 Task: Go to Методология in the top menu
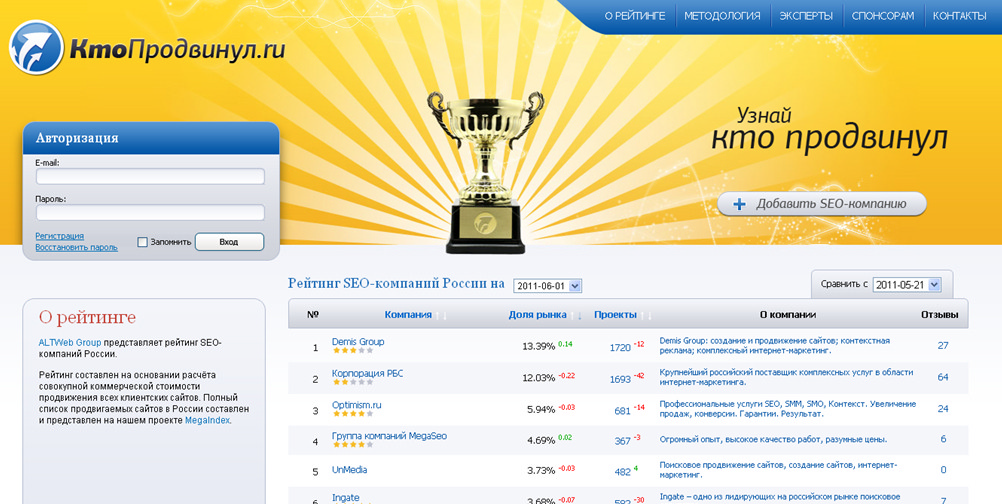[x=722, y=16]
